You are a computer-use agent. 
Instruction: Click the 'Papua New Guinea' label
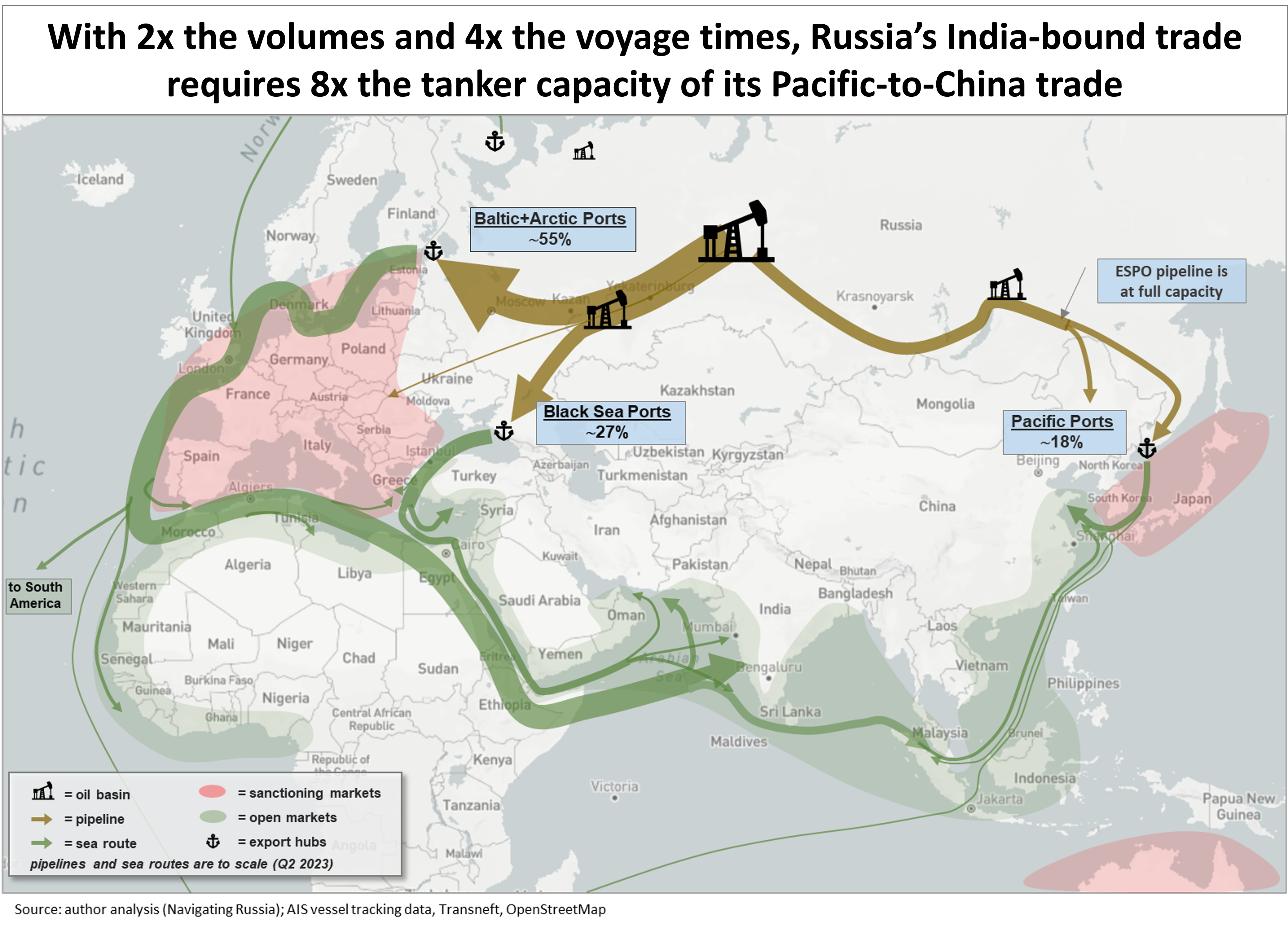1238,807
